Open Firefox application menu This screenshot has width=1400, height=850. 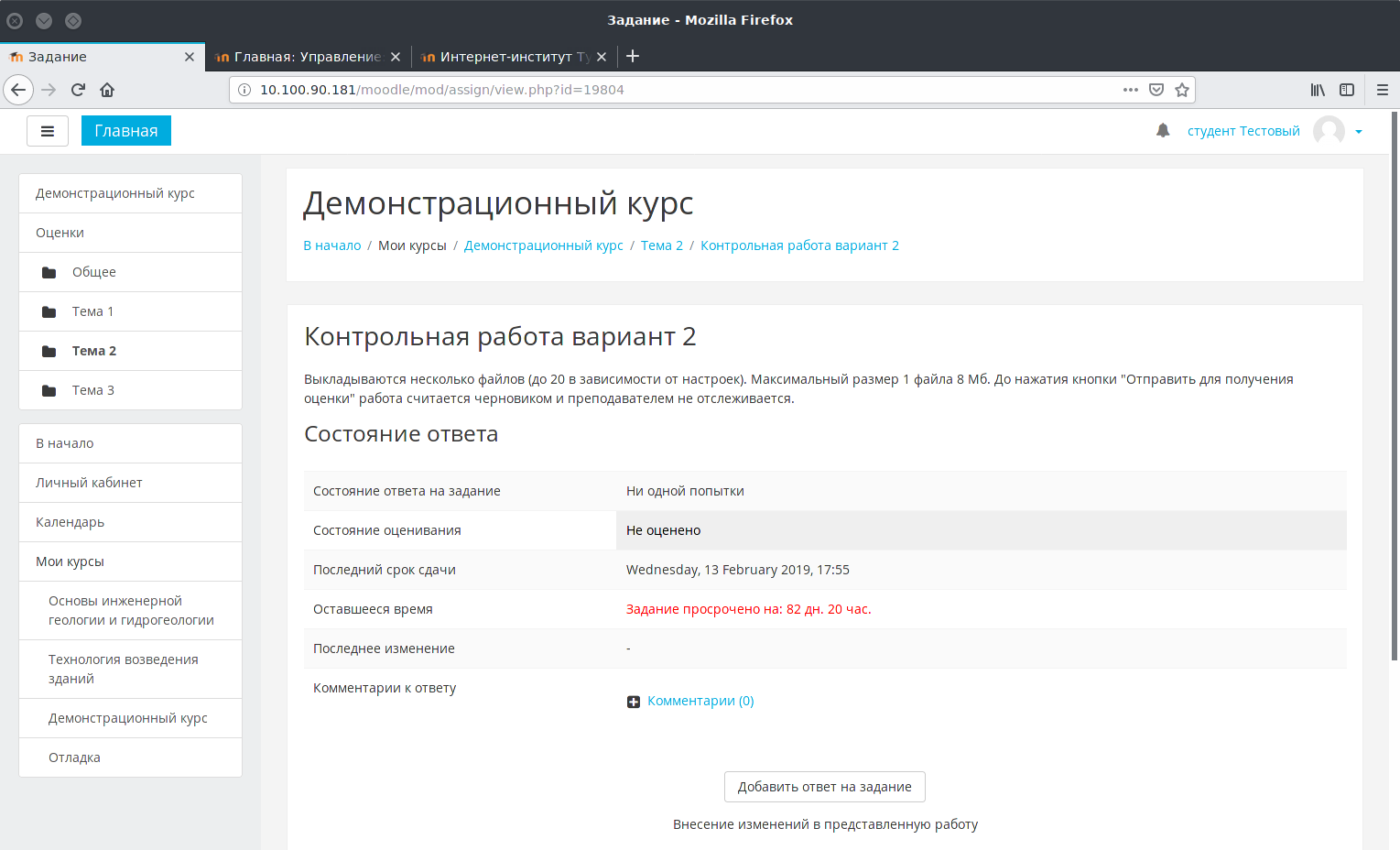(x=1383, y=90)
